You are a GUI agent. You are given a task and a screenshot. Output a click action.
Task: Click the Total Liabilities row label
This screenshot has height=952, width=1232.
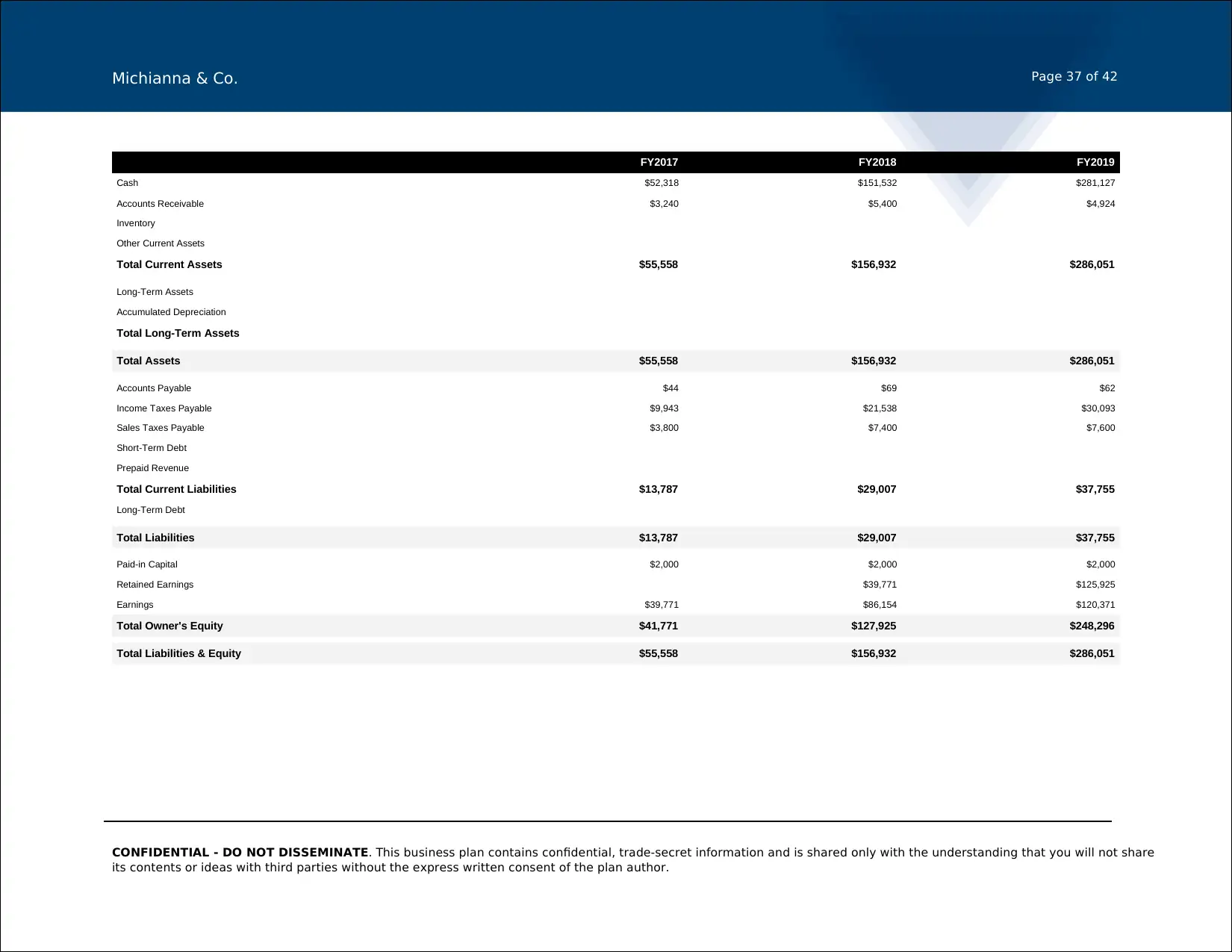[x=155, y=538]
